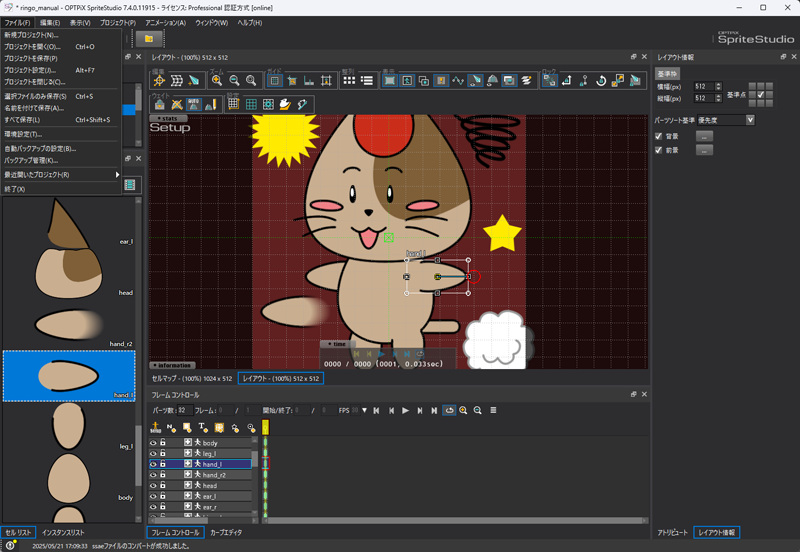Viewport: 800px width, 552px height.
Task: Click the clear weight icon with orange cross
Action: tap(177, 105)
